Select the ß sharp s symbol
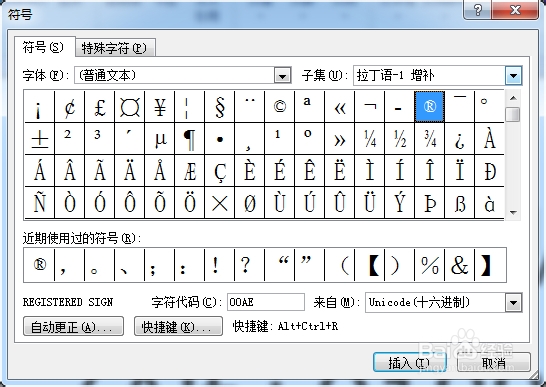The height and width of the screenshot is (387, 546). click(x=459, y=203)
